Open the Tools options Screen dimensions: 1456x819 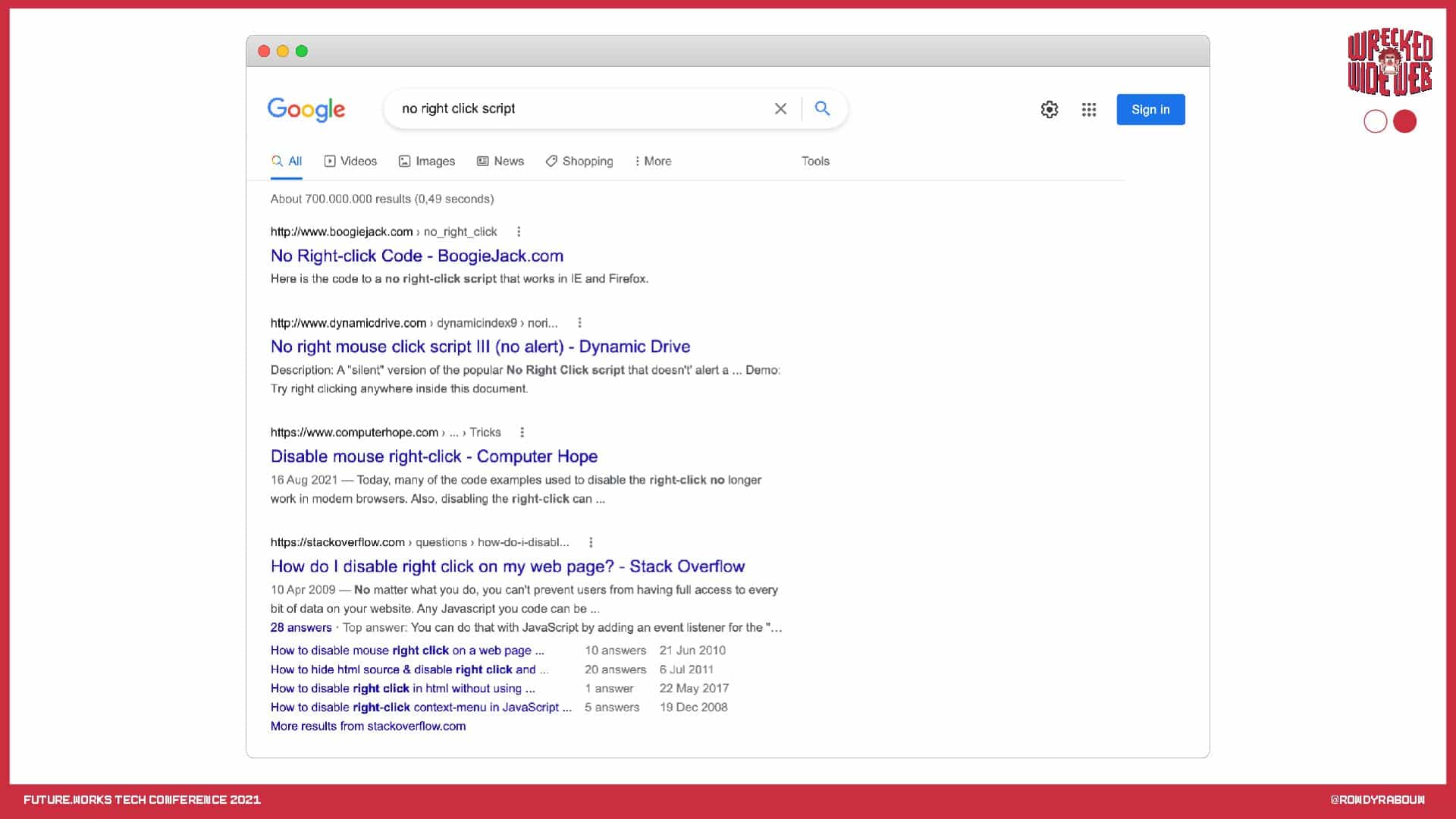pyautogui.click(x=815, y=161)
